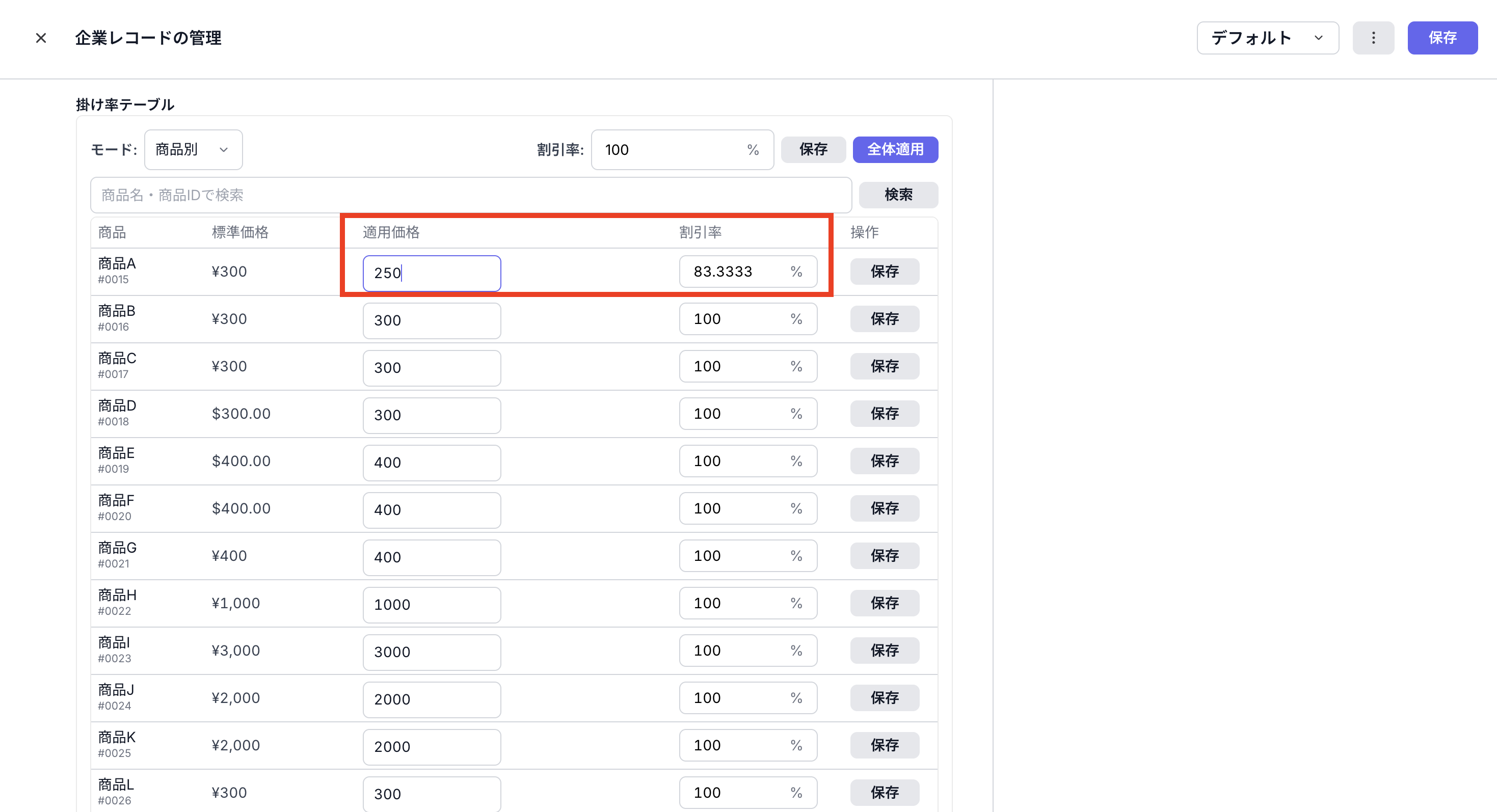The width and height of the screenshot is (1497, 812).
Task: Click the 検索 button
Action: 898,195
